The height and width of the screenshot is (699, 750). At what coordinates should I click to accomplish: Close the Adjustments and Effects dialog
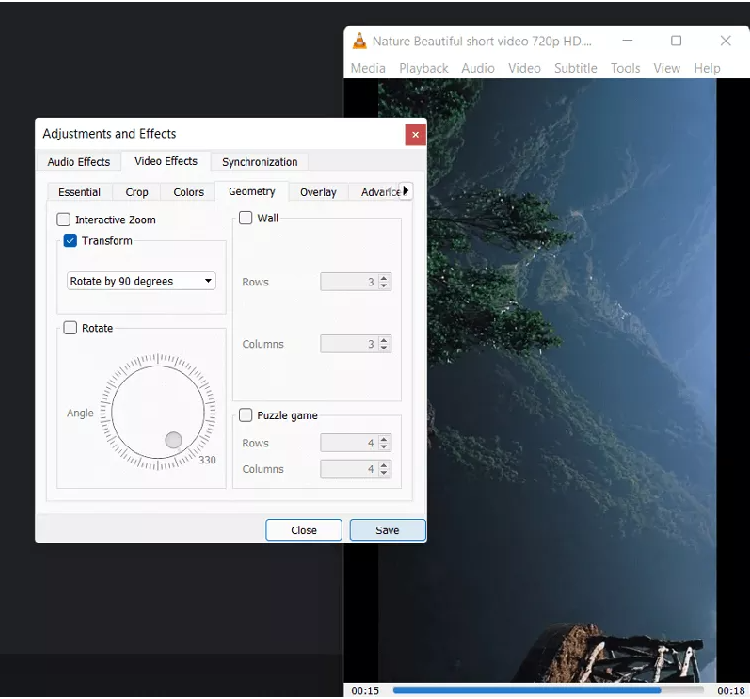[415, 134]
